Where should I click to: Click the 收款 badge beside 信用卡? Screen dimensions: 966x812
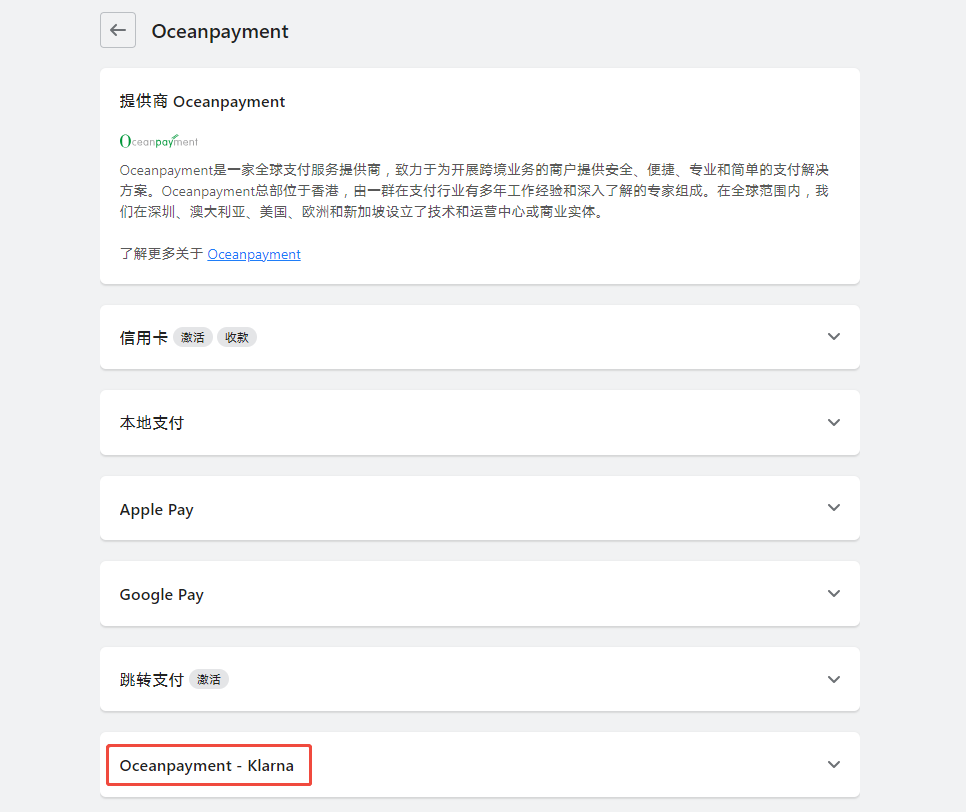[x=237, y=338]
